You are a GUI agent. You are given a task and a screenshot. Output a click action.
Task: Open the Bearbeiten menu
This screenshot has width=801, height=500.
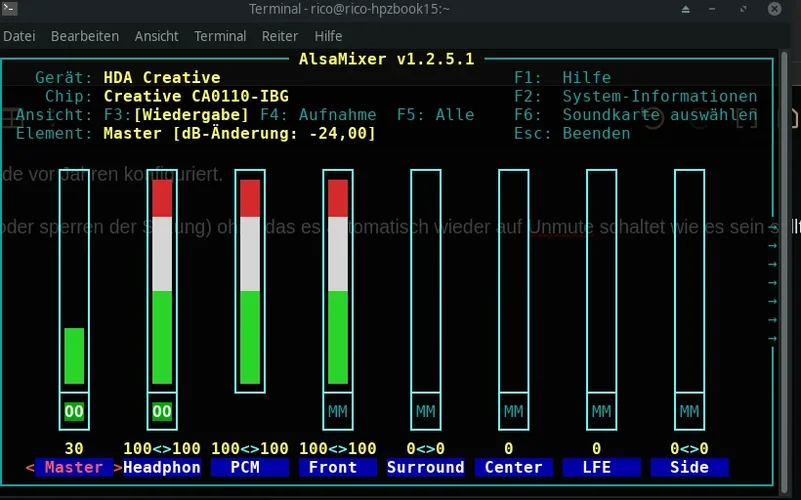pos(85,36)
